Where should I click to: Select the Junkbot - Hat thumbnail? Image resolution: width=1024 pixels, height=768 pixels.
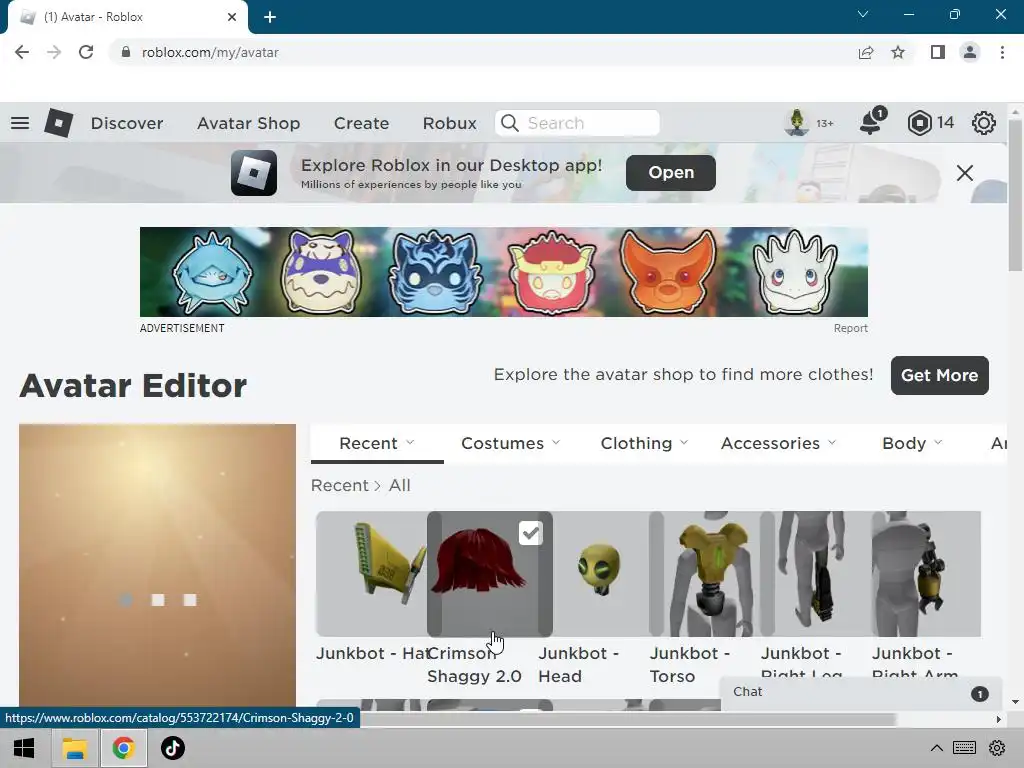pos(371,573)
